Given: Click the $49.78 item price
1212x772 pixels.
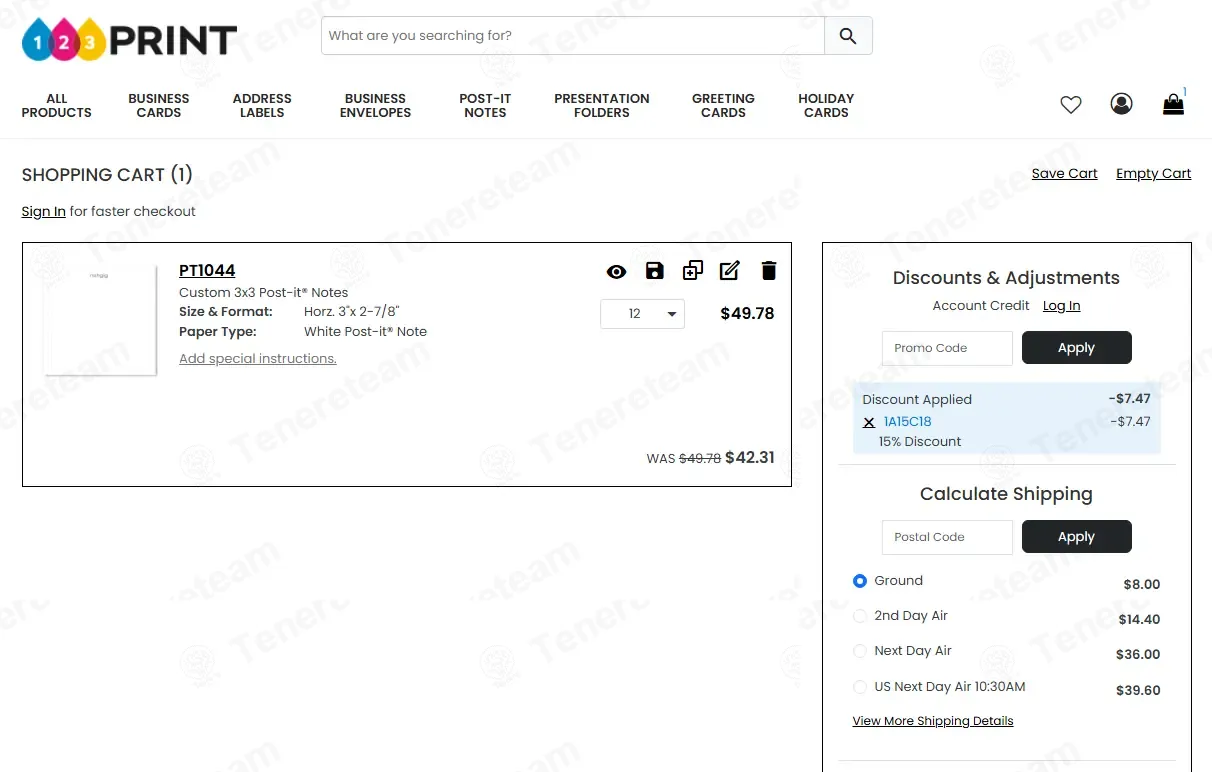Looking at the screenshot, I should 747,314.
